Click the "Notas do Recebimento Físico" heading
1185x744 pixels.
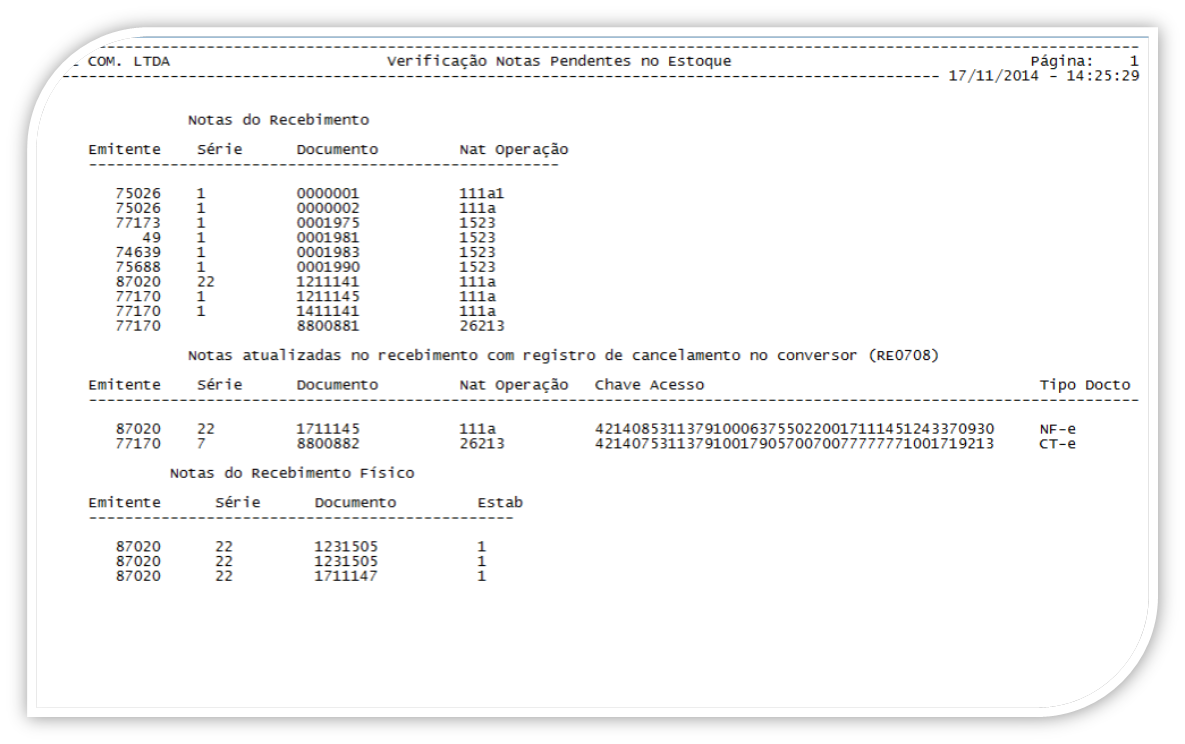coord(292,473)
